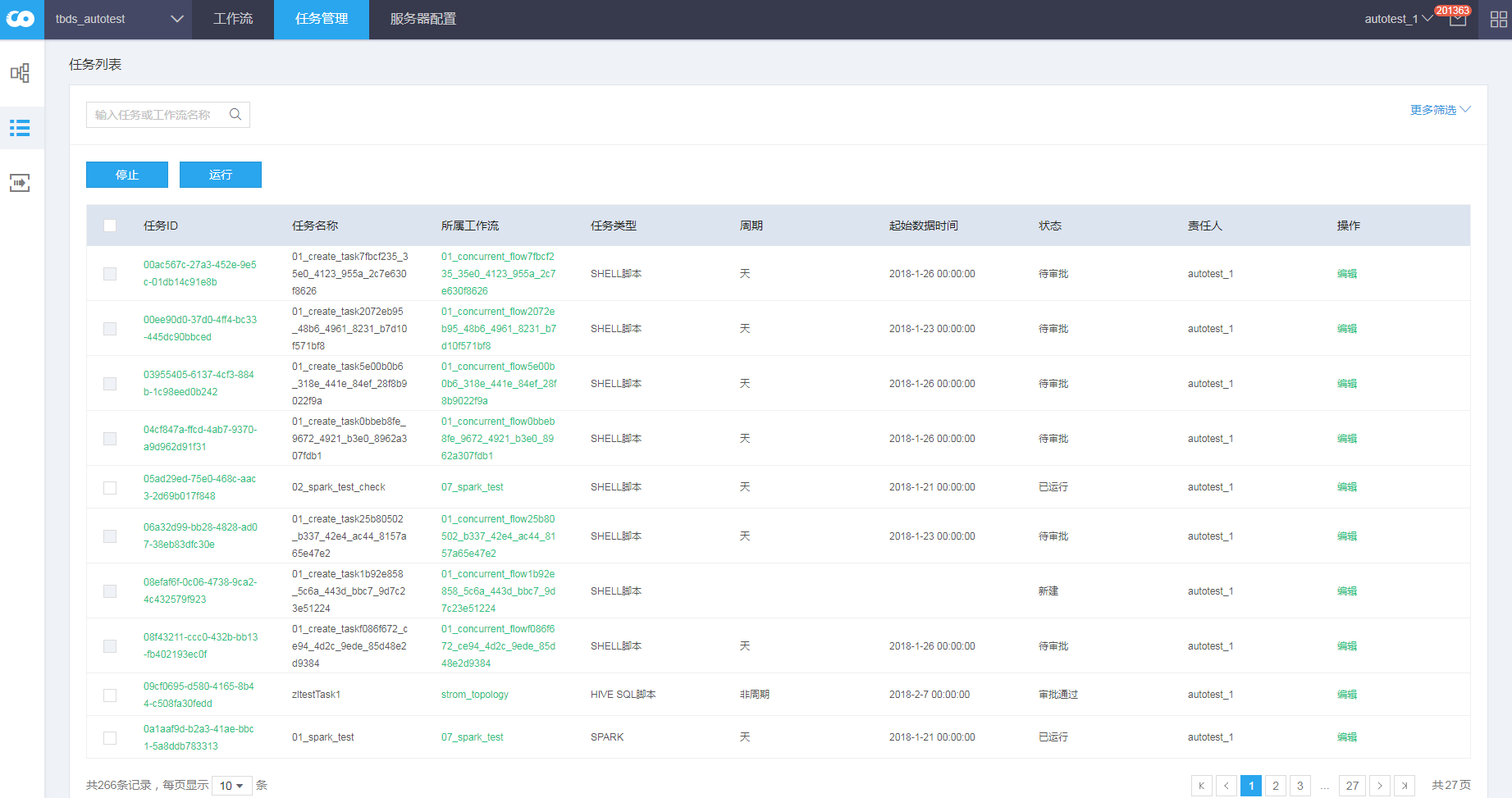Click the 201363 notification badge
The width and height of the screenshot is (1512, 798).
(x=1453, y=11)
